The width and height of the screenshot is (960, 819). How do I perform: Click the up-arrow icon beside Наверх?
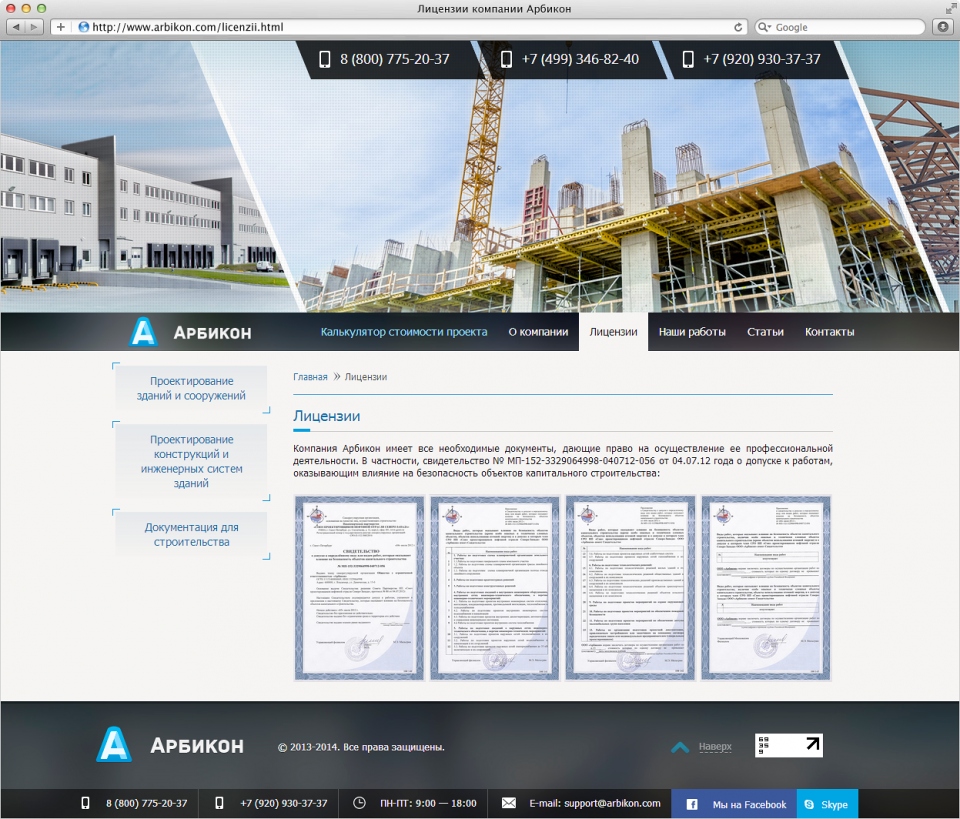click(680, 747)
